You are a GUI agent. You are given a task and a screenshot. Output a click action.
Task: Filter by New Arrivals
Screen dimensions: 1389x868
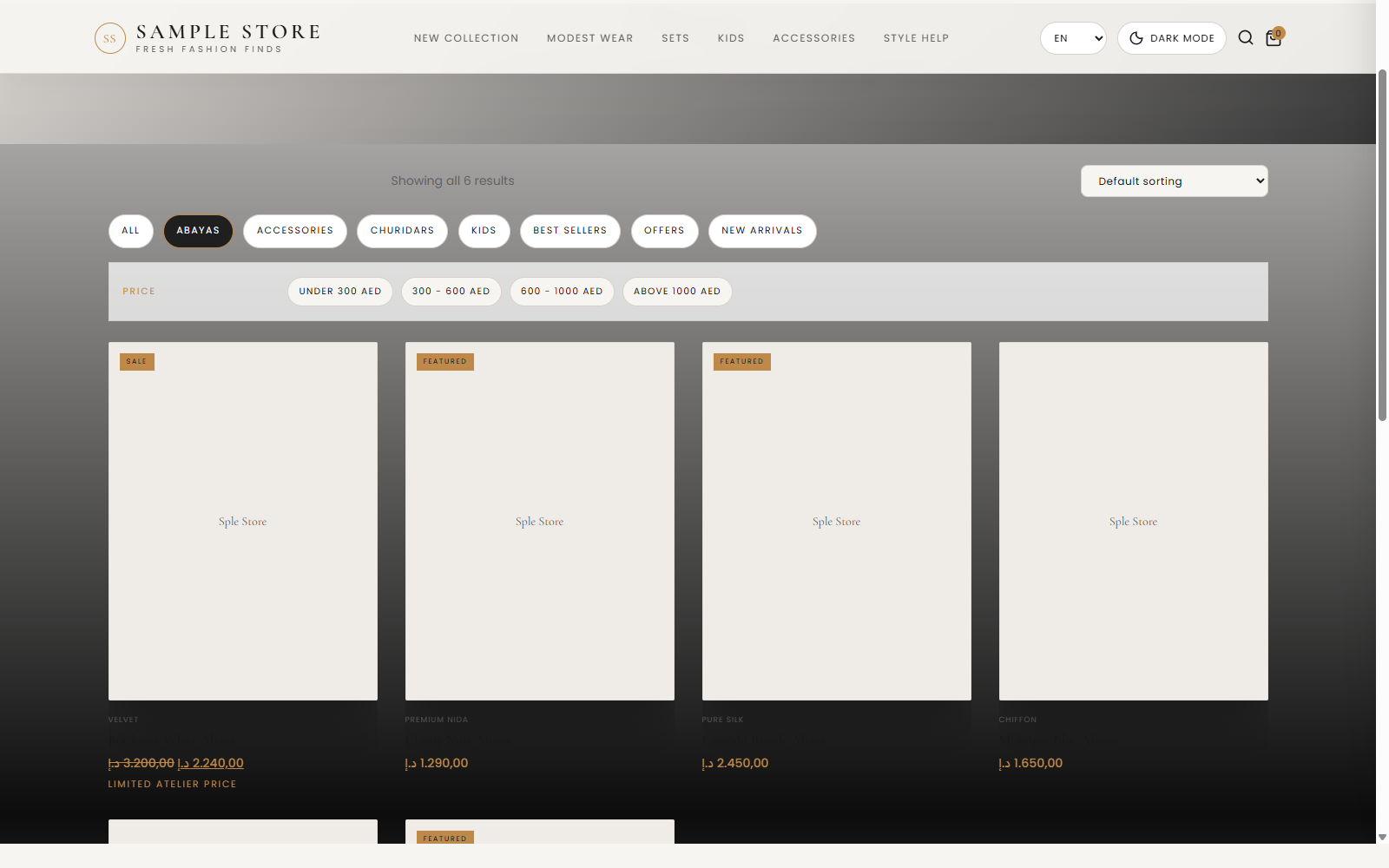(762, 231)
